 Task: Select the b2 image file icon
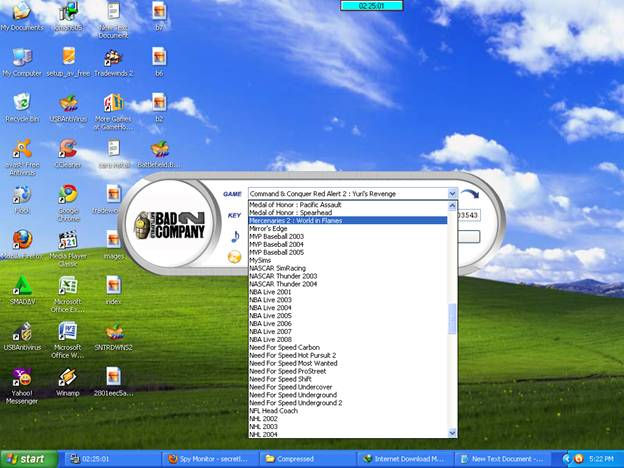click(x=159, y=107)
